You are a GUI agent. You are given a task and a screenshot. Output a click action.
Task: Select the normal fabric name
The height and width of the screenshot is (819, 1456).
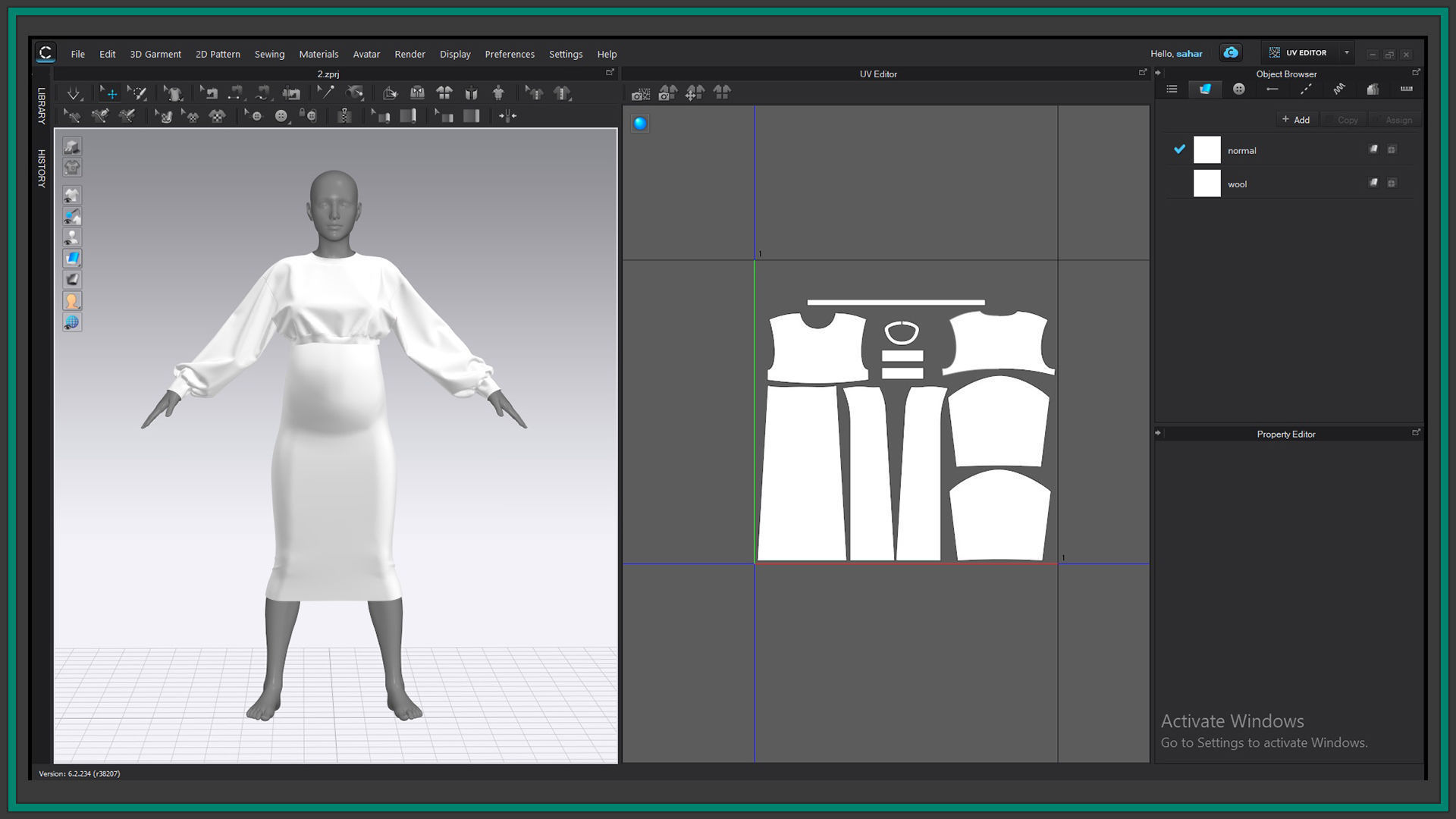pos(1241,151)
